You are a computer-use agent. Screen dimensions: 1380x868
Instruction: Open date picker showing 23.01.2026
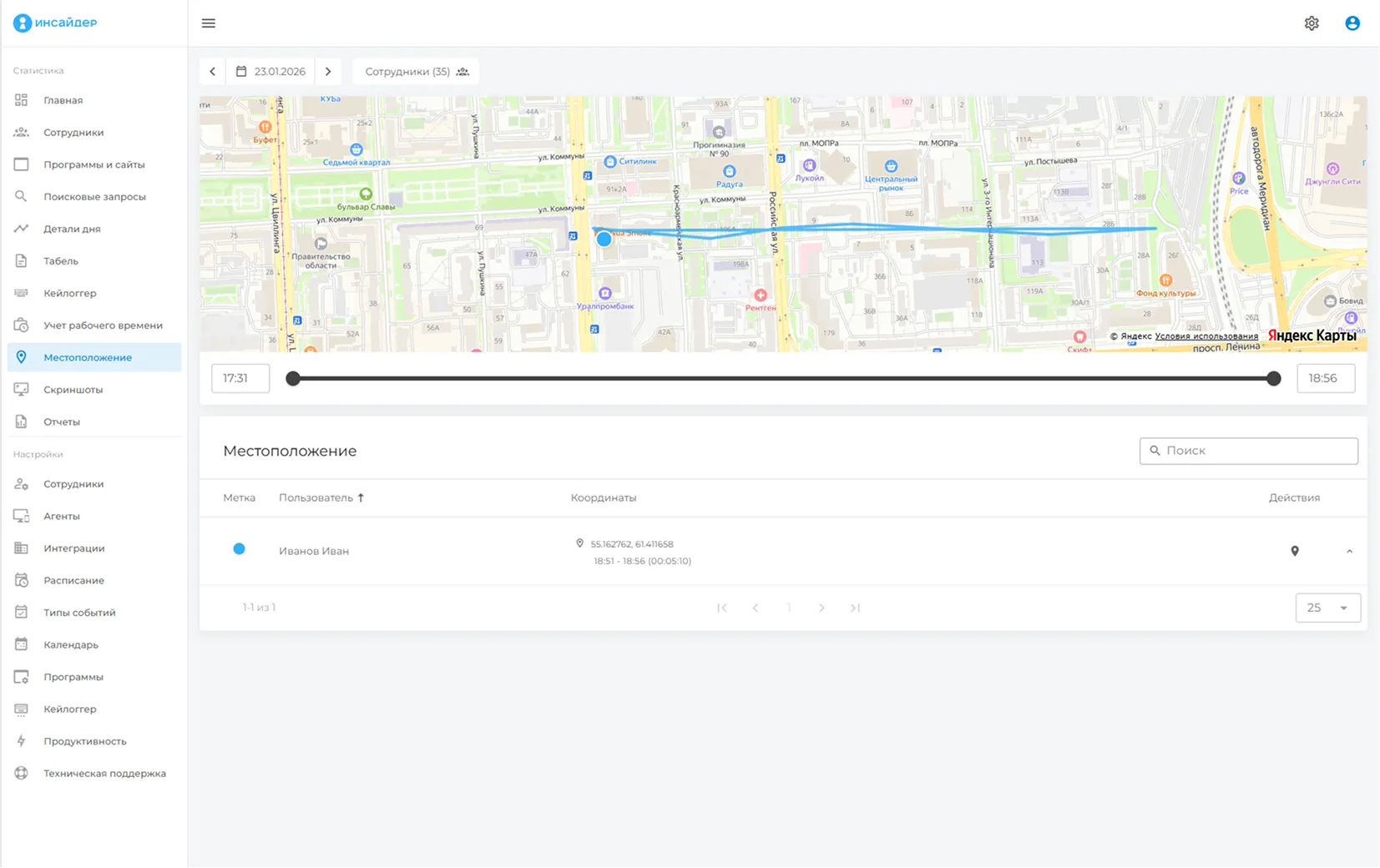pos(271,72)
